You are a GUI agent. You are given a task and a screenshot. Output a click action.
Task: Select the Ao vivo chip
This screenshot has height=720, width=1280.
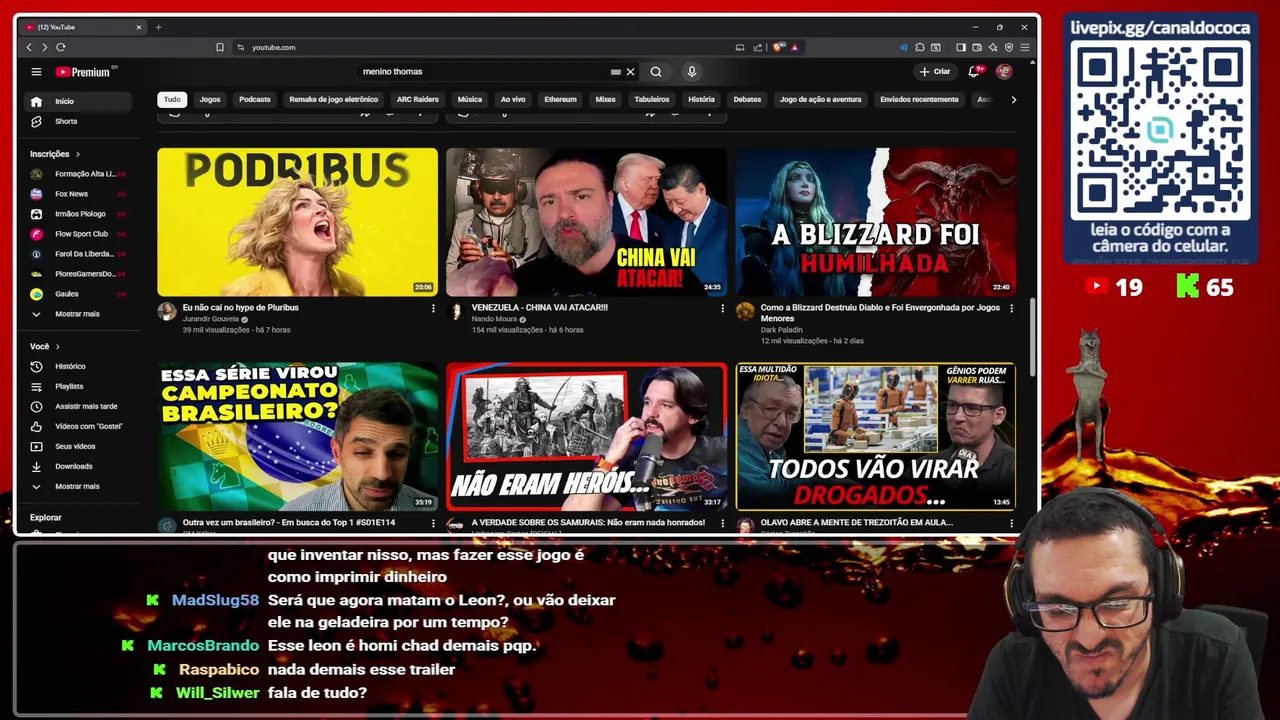[513, 99]
